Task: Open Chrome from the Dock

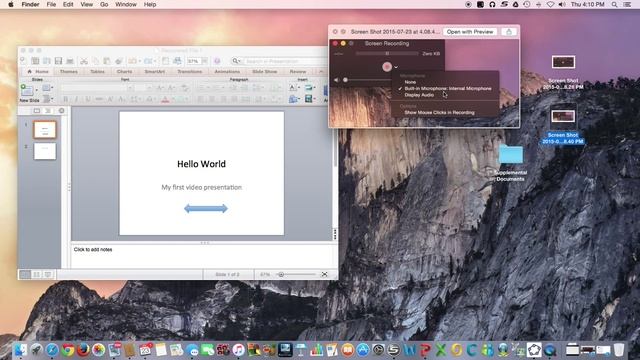Action: tap(68, 349)
